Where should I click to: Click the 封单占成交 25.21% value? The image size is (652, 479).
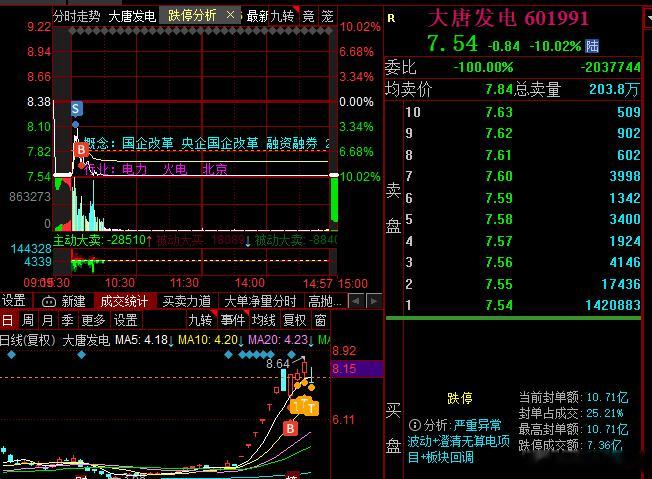pyautogui.click(x=605, y=413)
